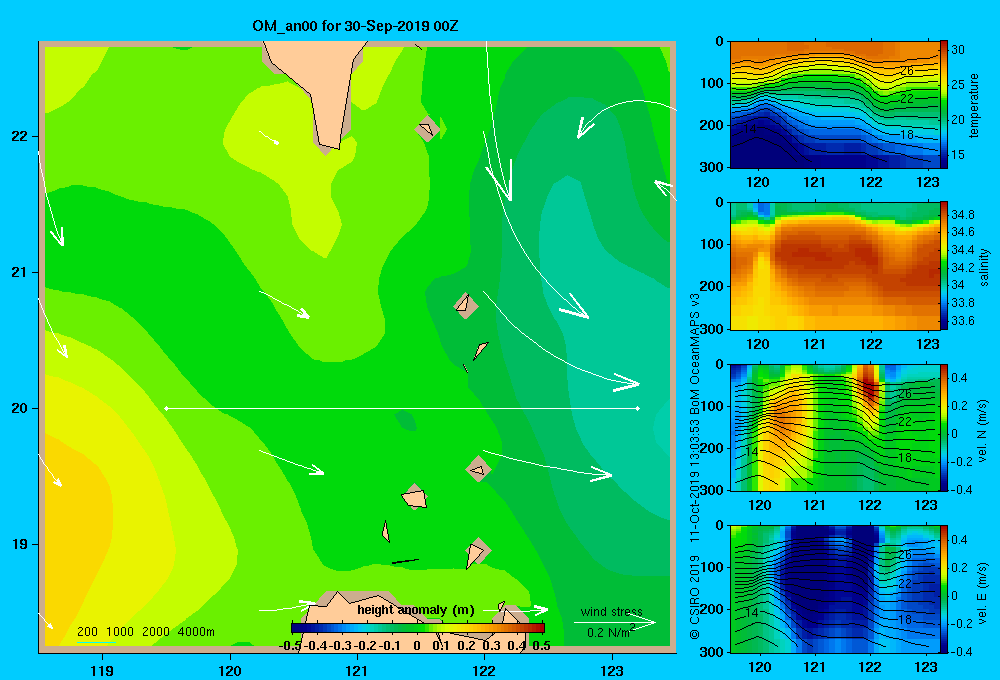Click the vel. E colorbar scale
The width and height of the screenshot is (1000, 680).
tap(944, 589)
